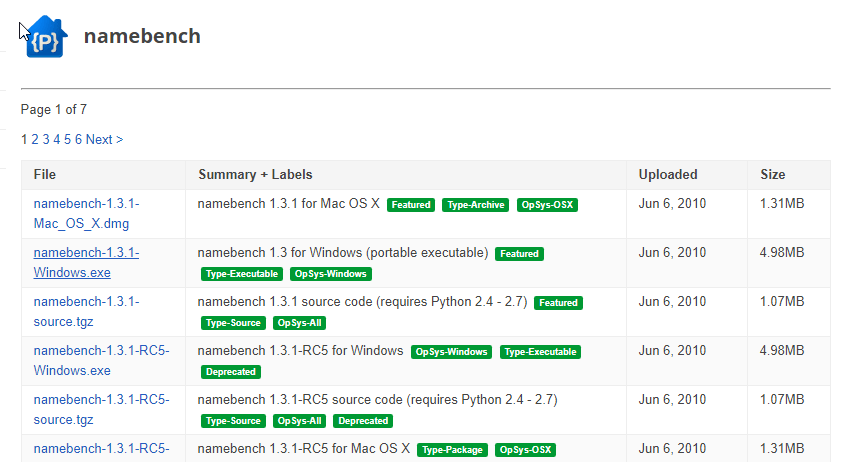
Task: Click Deprecated label on RC5 Windows row
Action: point(230,372)
